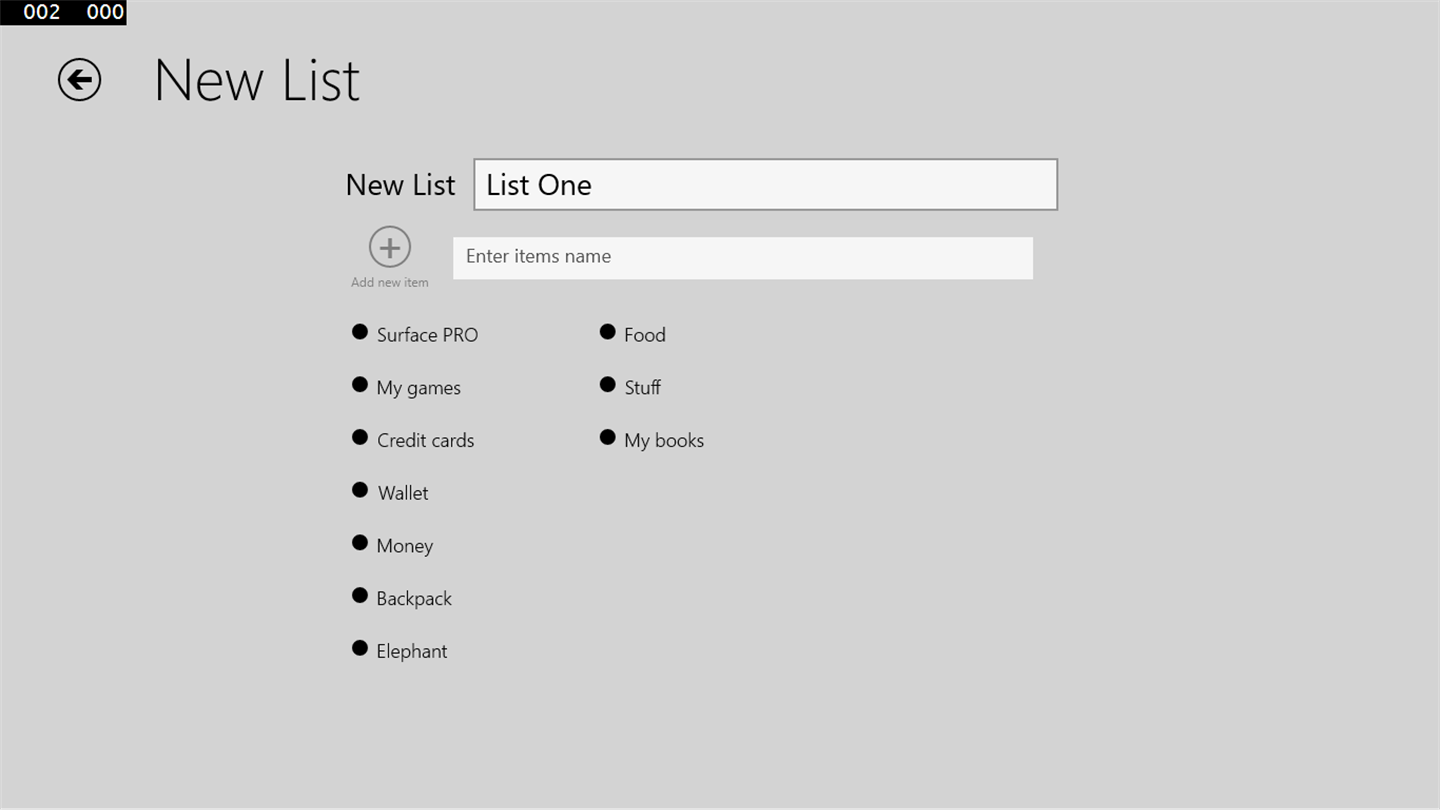Click the back arrow icon
1440x810 pixels.
[79, 80]
